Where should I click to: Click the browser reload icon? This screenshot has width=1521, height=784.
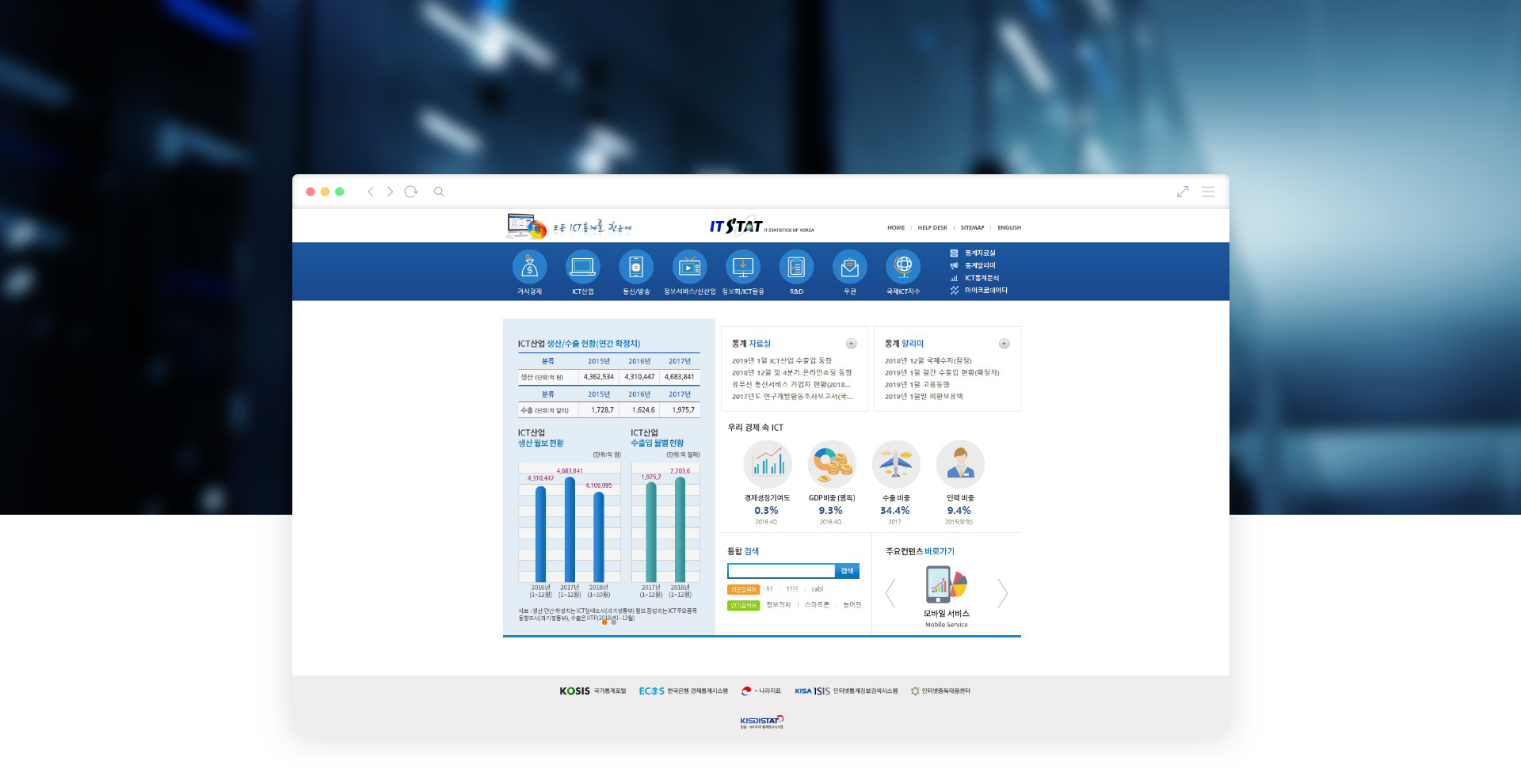pyautogui.click(x=410, y=192)
